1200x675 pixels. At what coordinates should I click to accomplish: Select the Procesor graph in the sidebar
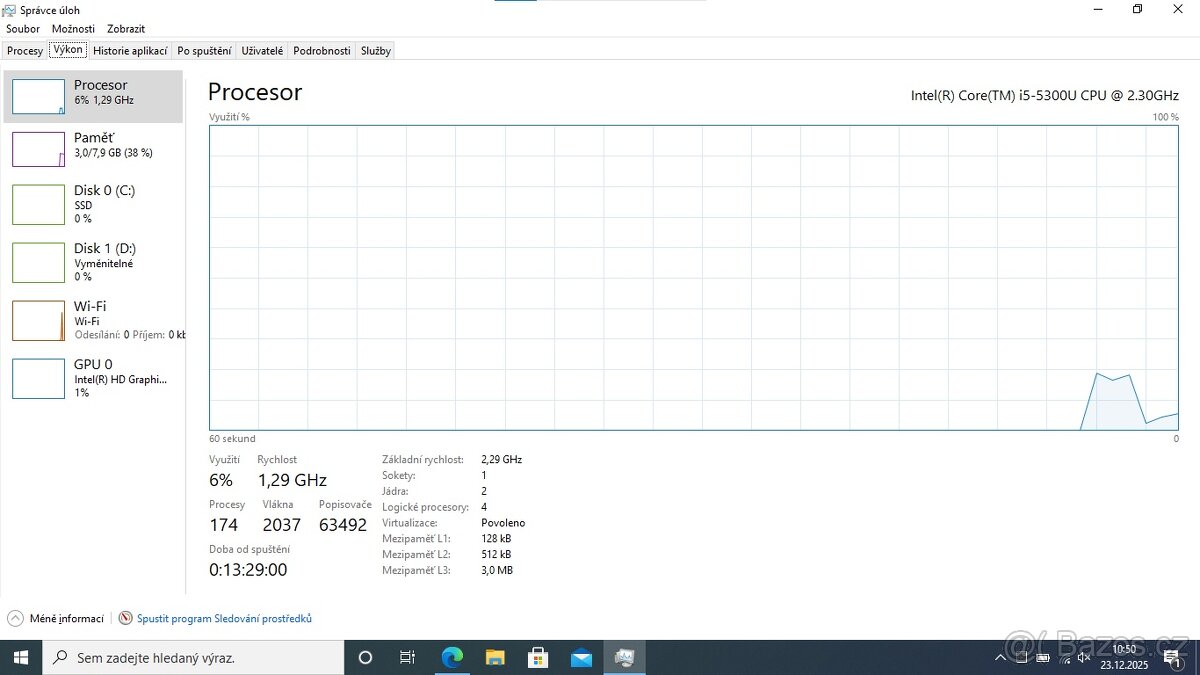95,96
